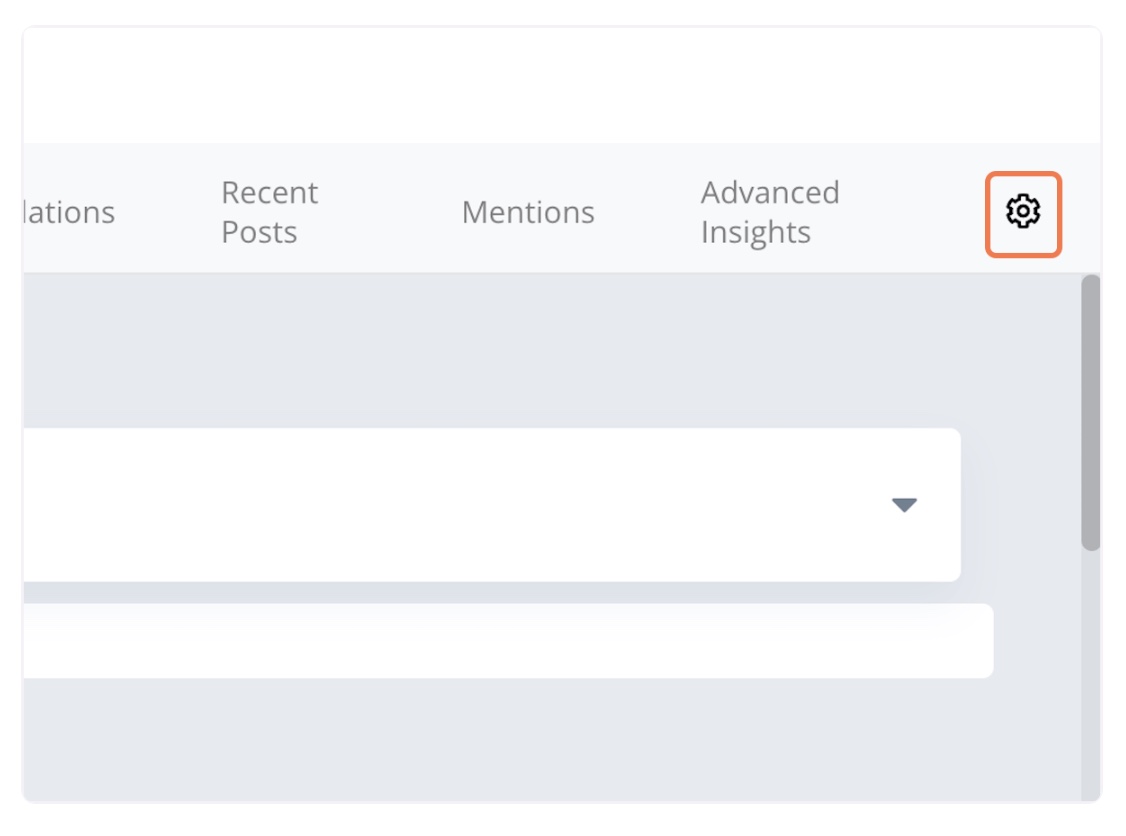
Task: Click the white bar below the dropdown
Action: (508, 641)
